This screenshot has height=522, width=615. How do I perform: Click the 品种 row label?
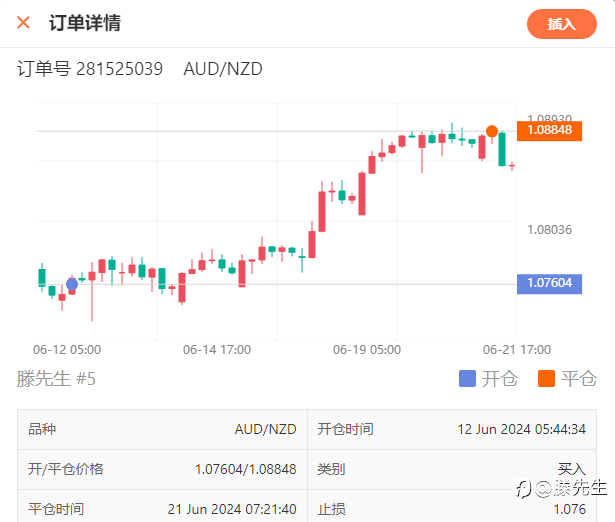point(42,429)
